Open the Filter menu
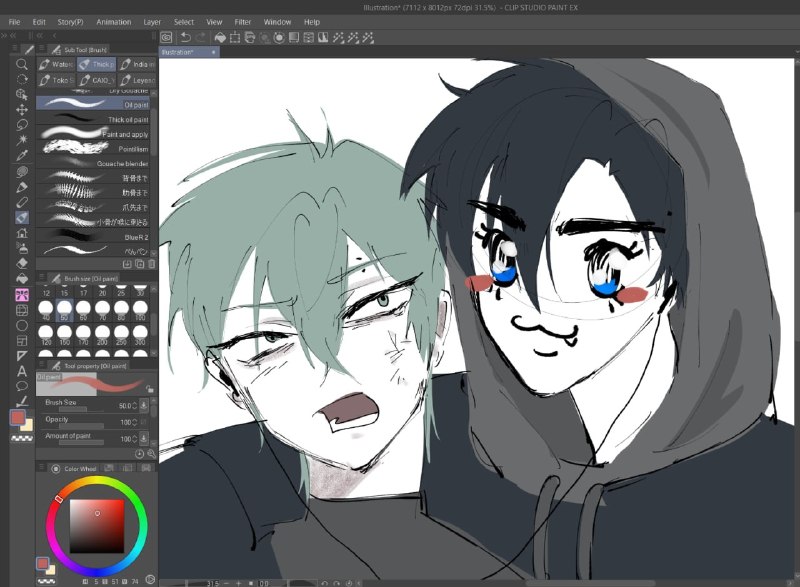Screen dimensions: 800x587 (x=242, y=22)
